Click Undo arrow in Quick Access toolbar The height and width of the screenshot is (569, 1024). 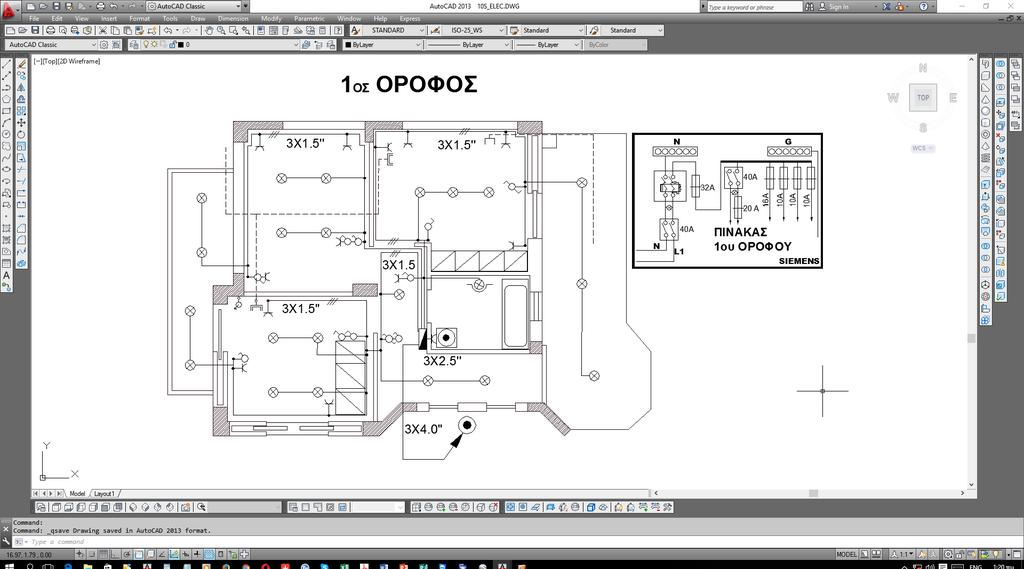(x=114, y=6)
